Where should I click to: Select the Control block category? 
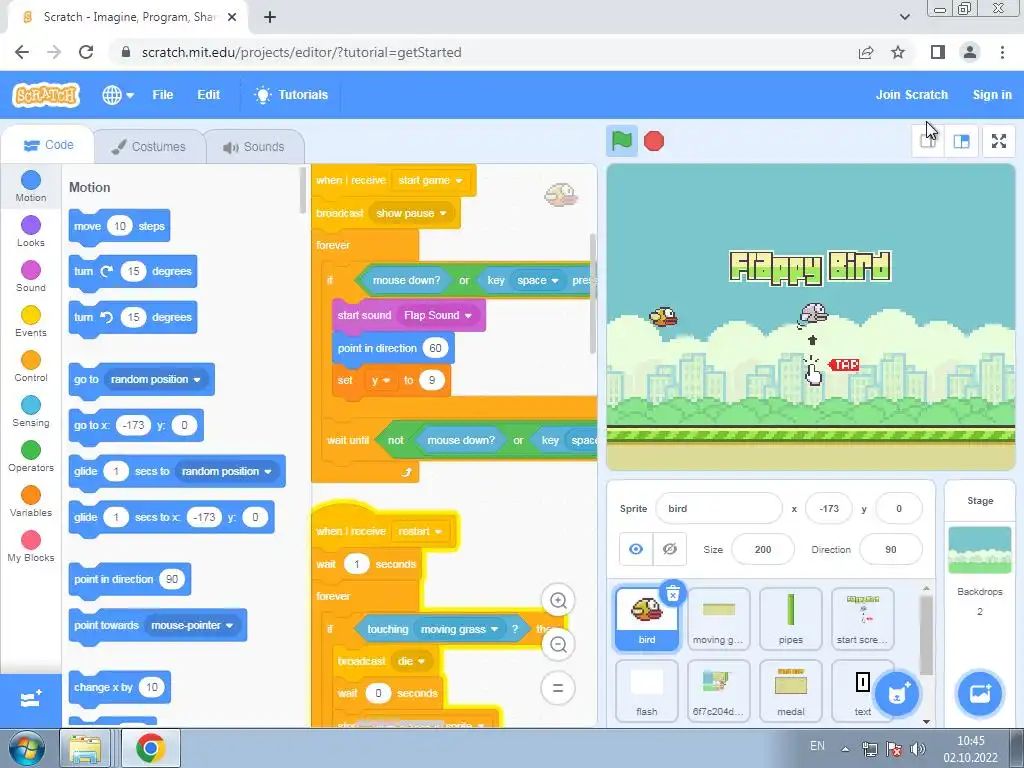coord(31,366)
